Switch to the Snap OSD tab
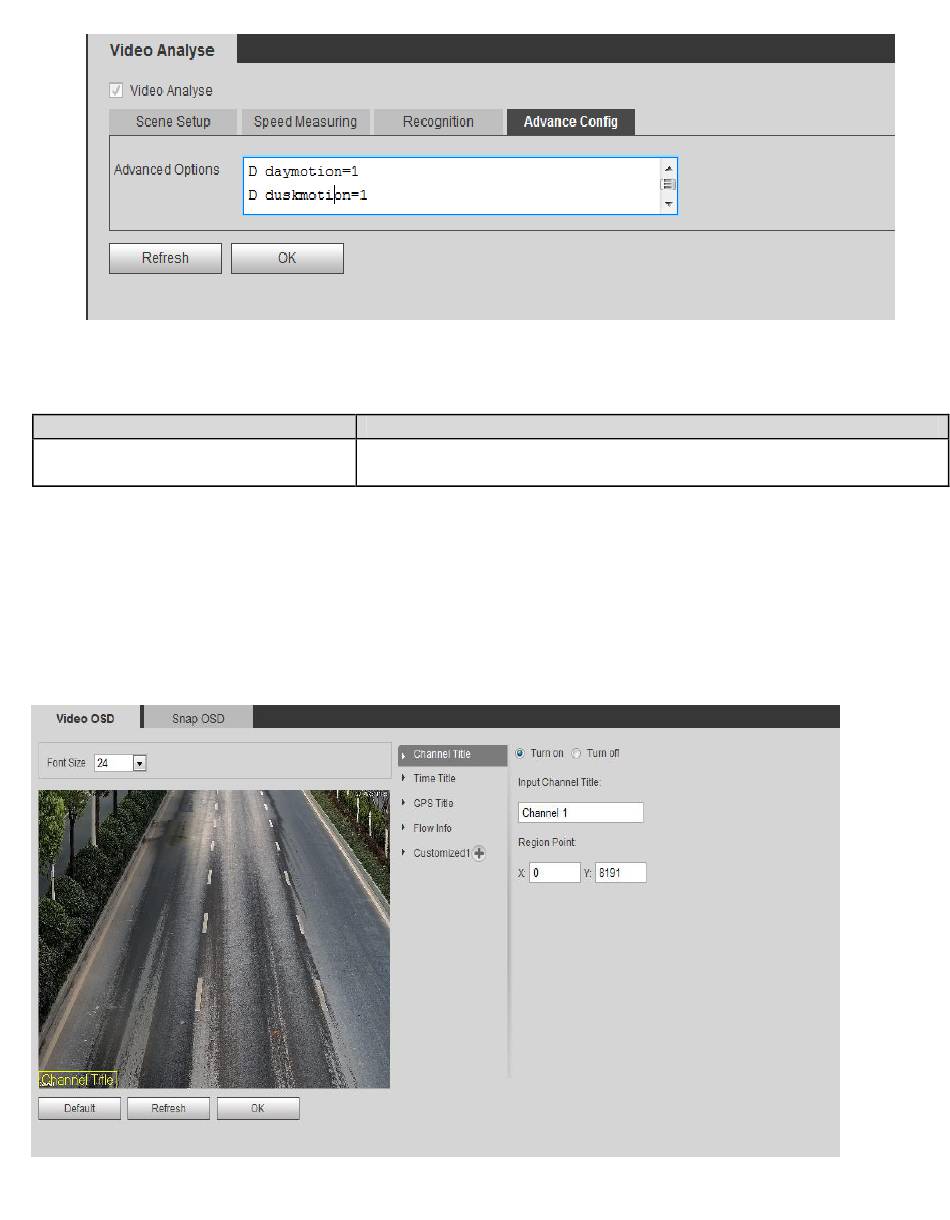950x1220 pixels. coord(198,718)
